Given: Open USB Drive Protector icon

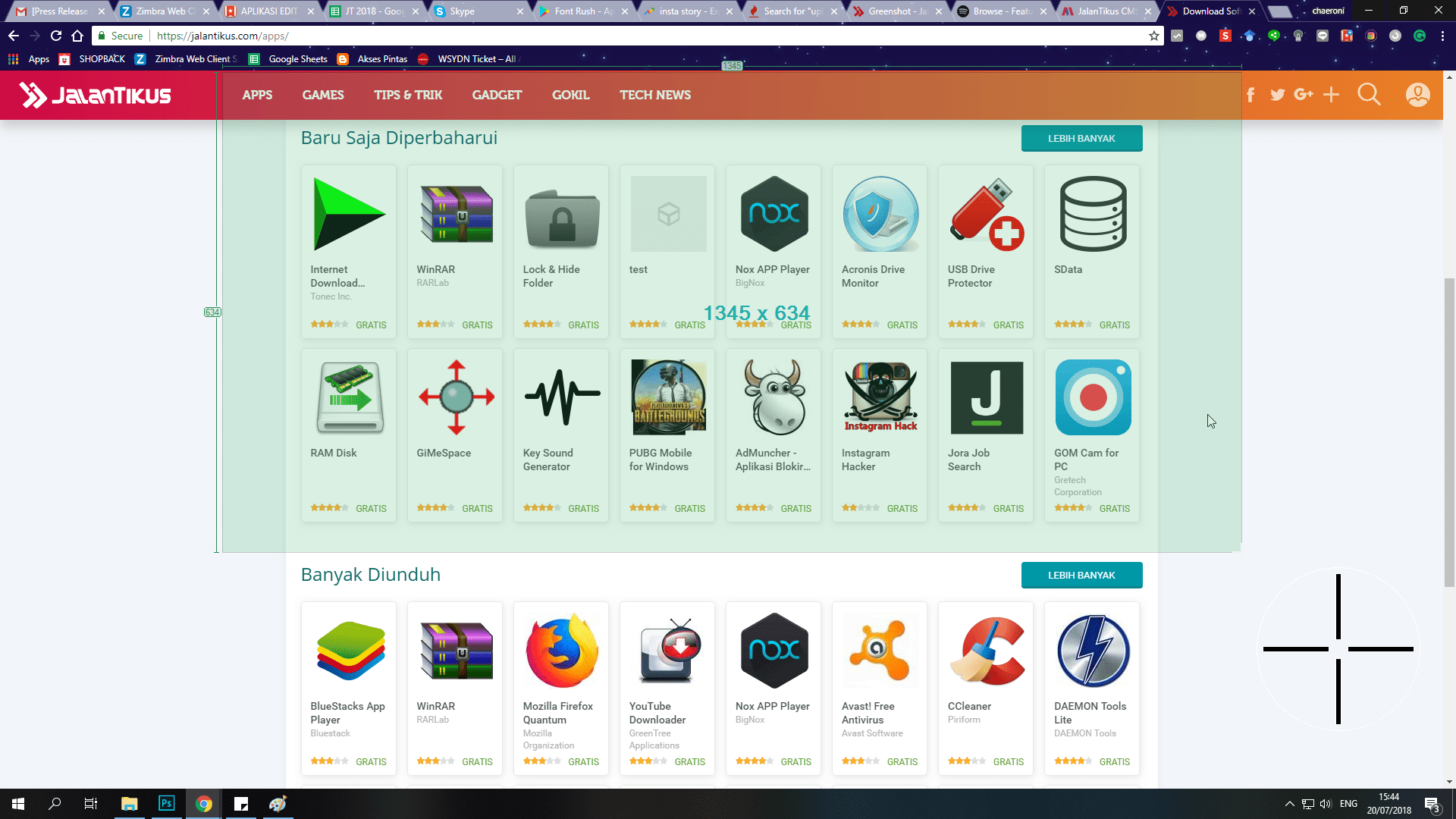Looking at the screenshot, I should point(987,214).
